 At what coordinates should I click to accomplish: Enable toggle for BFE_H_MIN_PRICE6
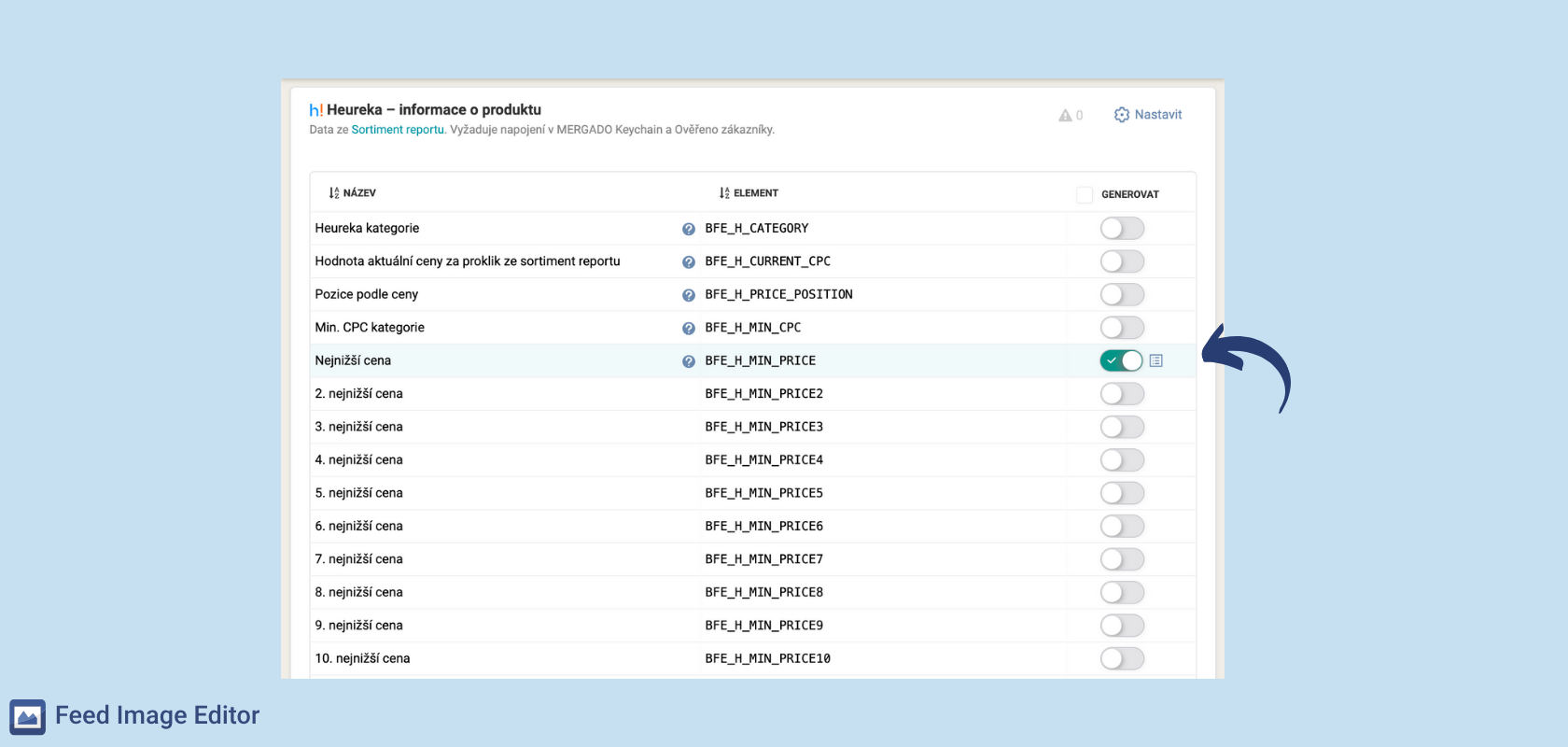1122,527
